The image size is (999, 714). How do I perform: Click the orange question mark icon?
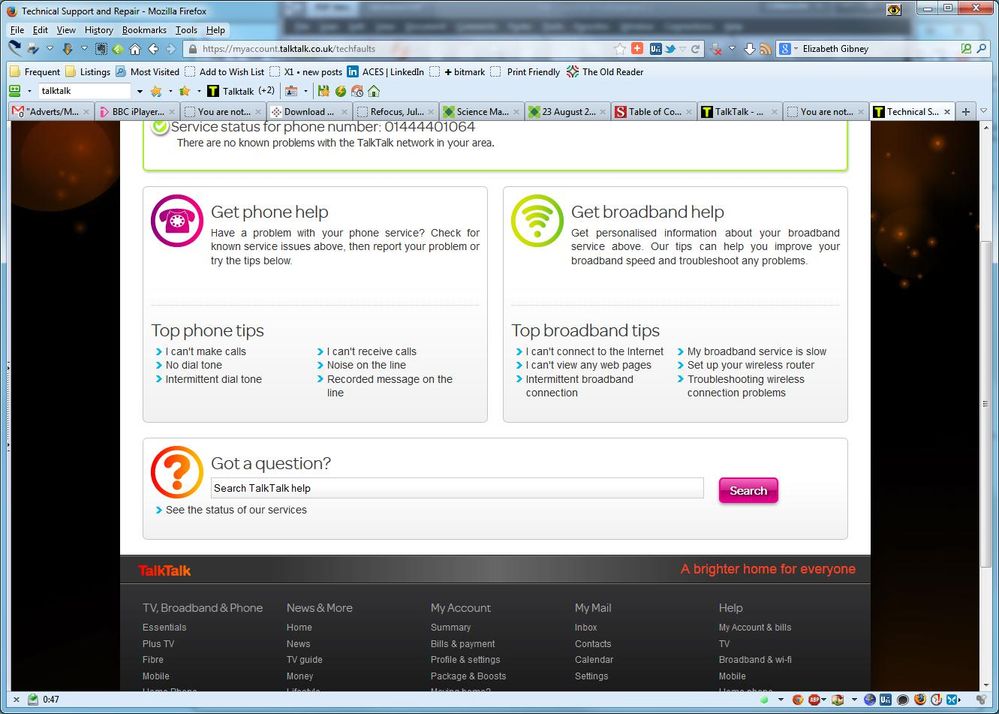pyautogui.click(x=177, y=472)
